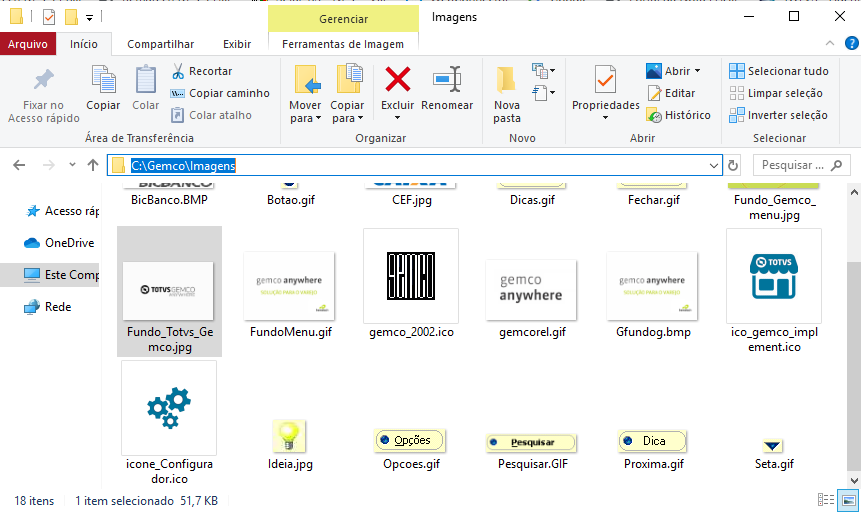Select the gemcorel.gif thumbnail
This screenshot has height=512, width=861.
point(532,290)
